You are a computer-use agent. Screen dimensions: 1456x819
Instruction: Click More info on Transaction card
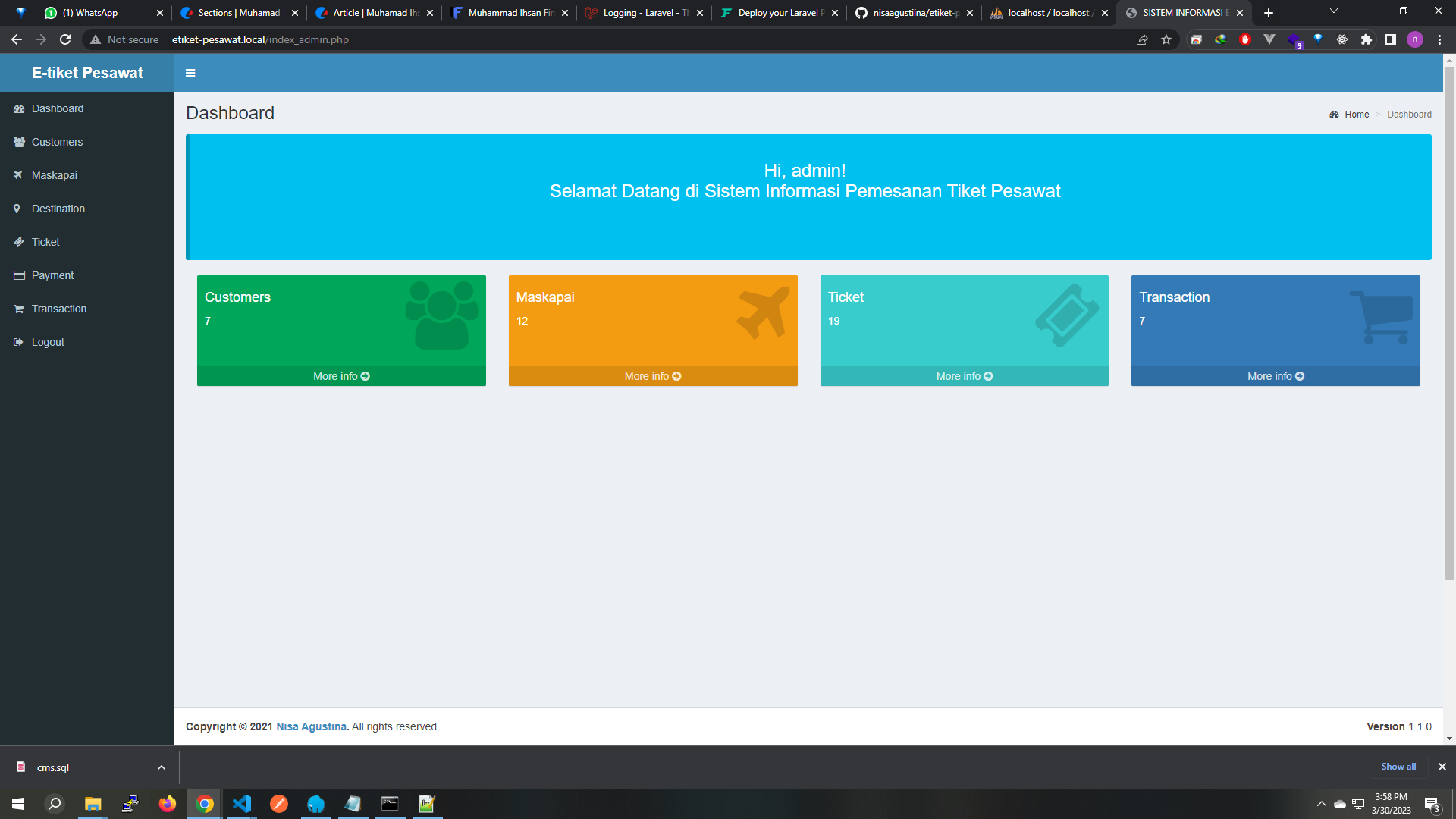tap(1276, 376)
